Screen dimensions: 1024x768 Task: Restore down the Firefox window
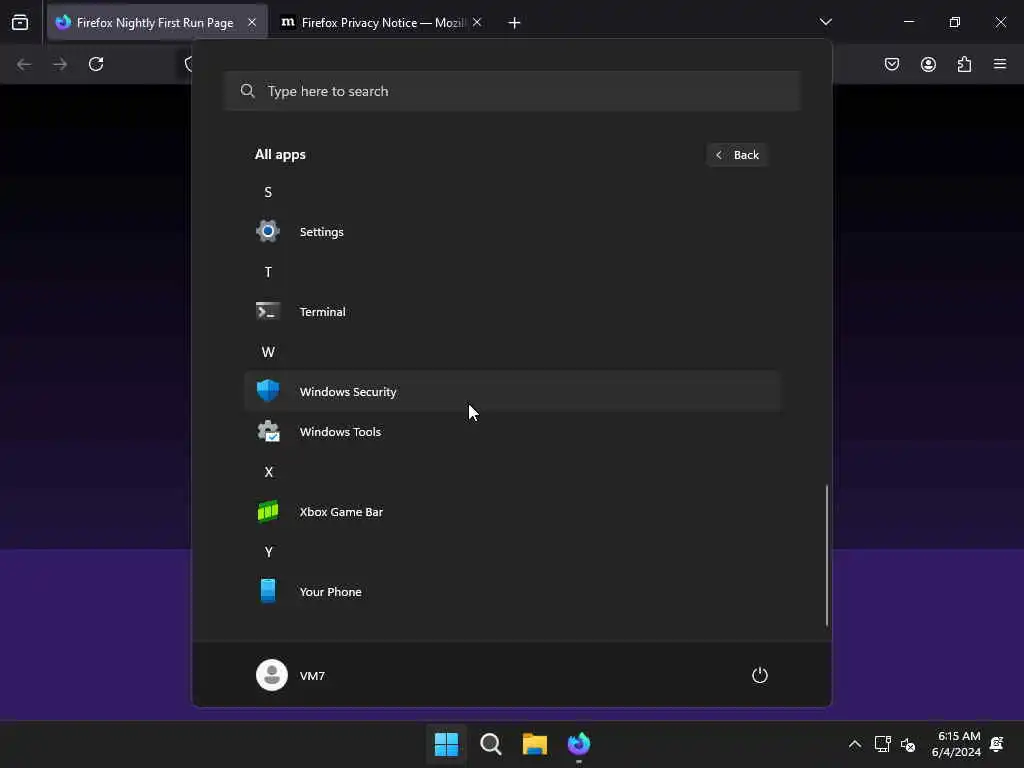[x=955, y=22]
